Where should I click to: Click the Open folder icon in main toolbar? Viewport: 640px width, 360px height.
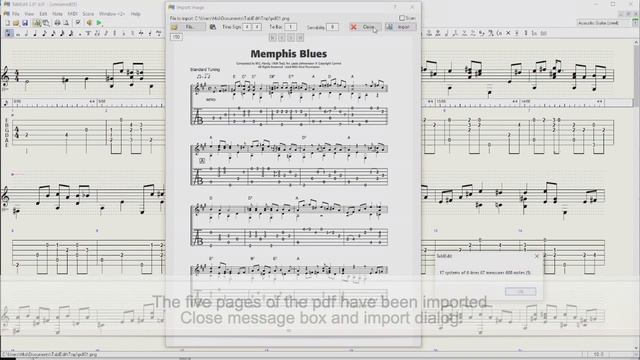(16, 23)
